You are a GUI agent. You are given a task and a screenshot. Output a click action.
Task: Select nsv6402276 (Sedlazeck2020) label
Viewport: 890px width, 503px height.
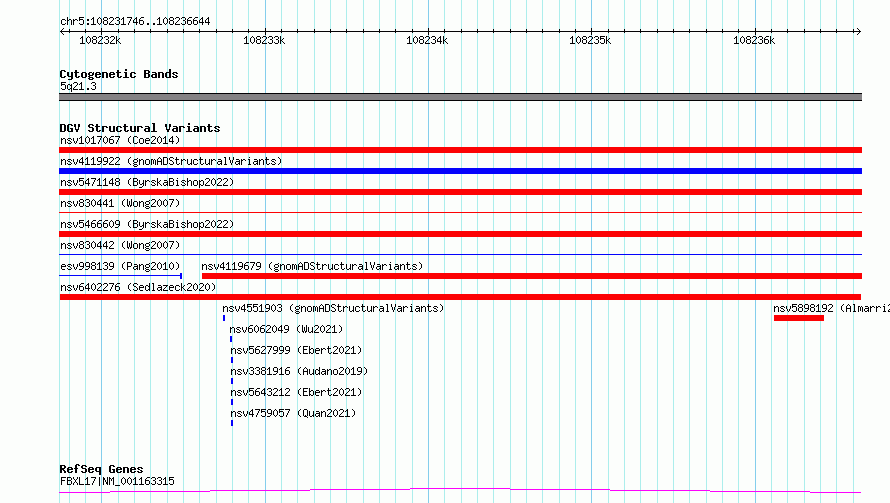pyautogui.click(x=138, y=287)
